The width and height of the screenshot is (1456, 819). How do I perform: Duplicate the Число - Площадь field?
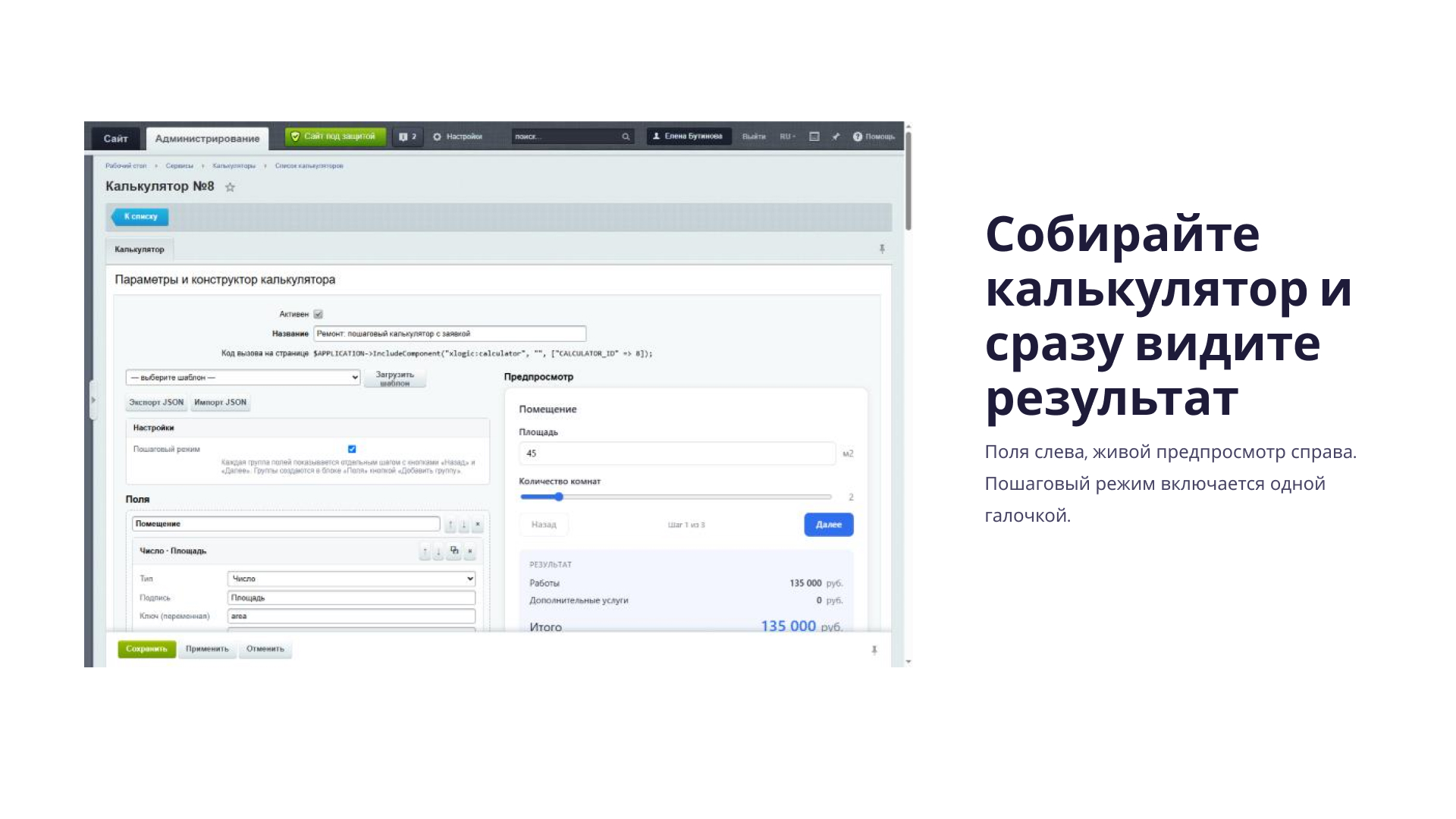(454, 551)
